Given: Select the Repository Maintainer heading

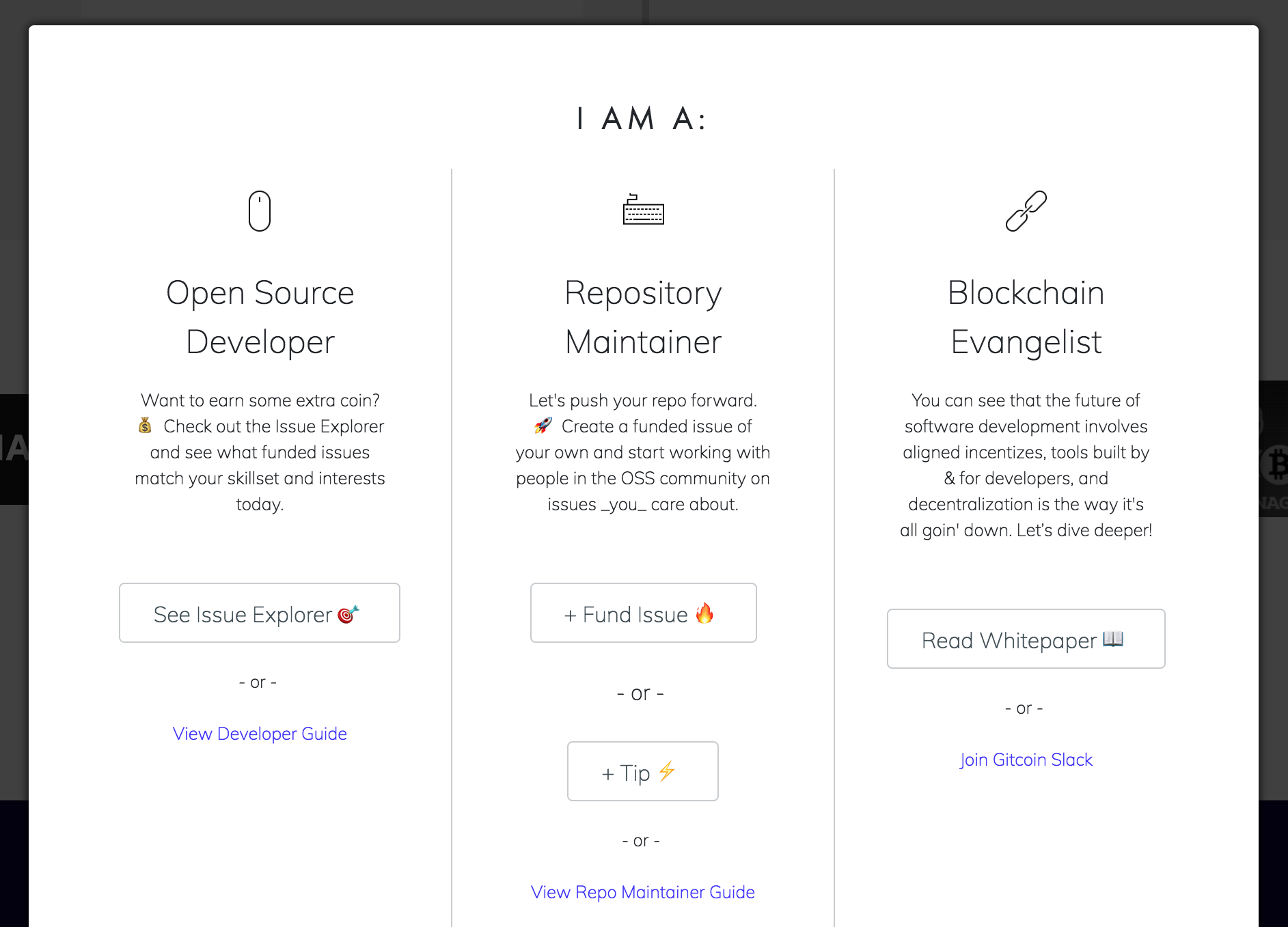Looking at the screenshot, I should (642, 318).
